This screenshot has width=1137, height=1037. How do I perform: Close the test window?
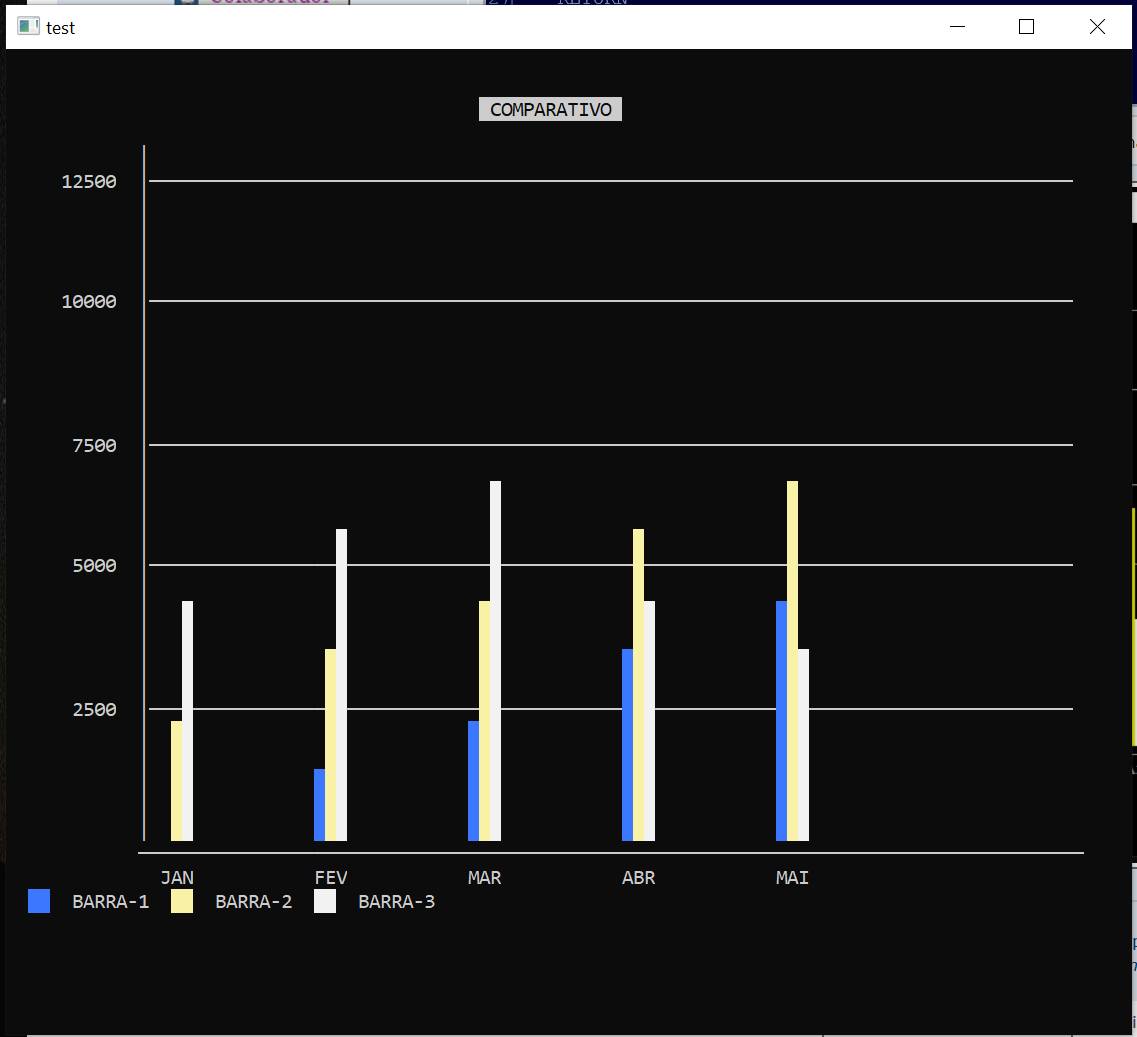point(1097,27)
